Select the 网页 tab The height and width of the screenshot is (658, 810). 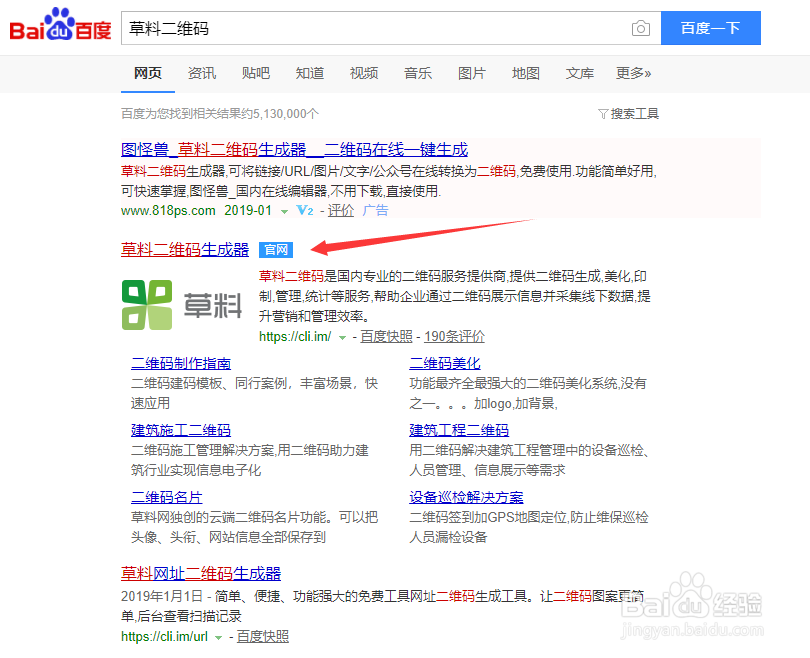pos(148,73)
